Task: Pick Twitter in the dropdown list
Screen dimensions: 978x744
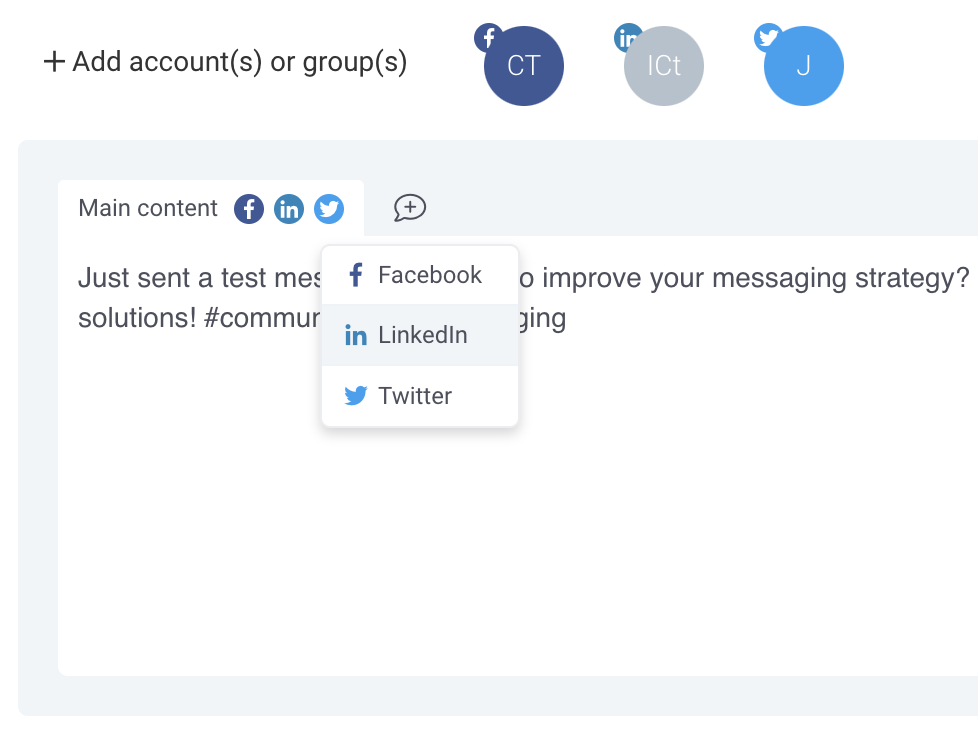Action: click(420, 396)
